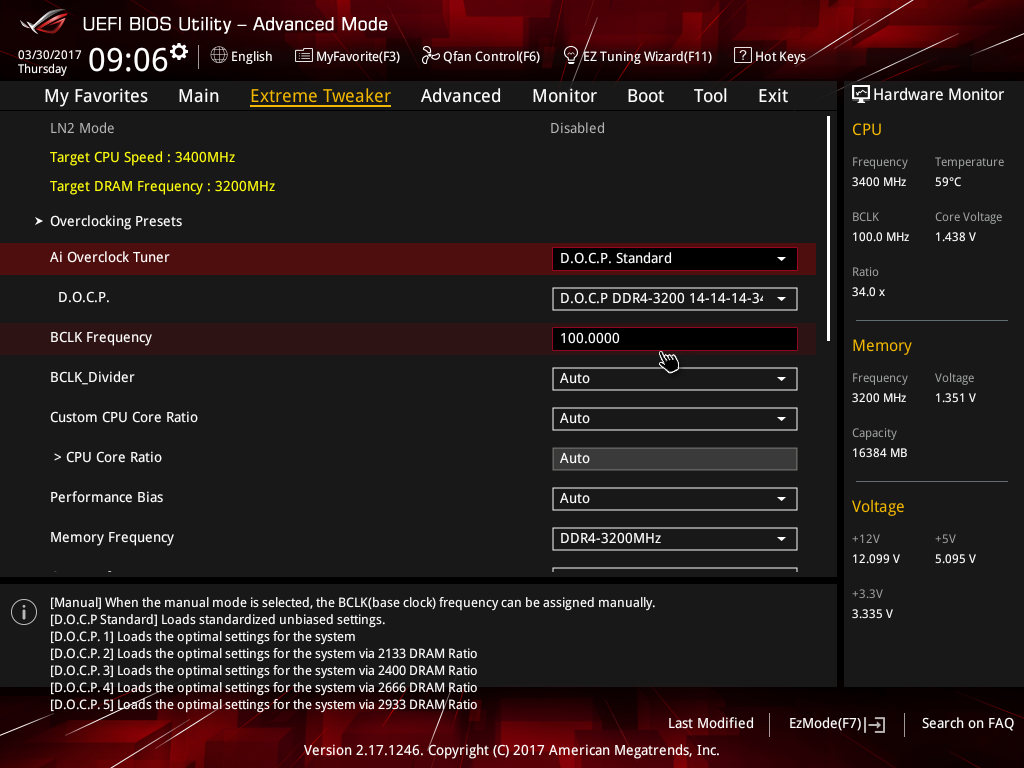Click the Hardware Monitor display icon
The width and height of the screenshot is (1024, 768).
pos(860,94)
